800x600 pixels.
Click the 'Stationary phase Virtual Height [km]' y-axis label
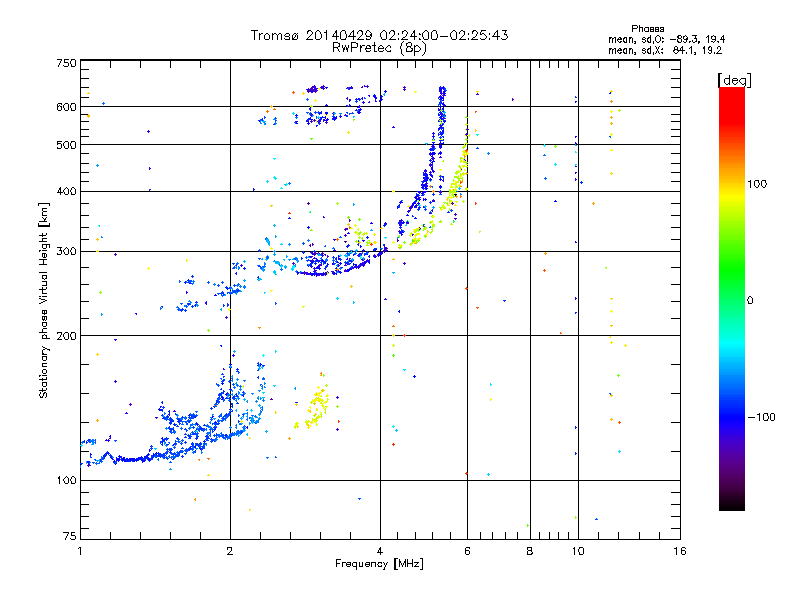(x=44, y=301)
